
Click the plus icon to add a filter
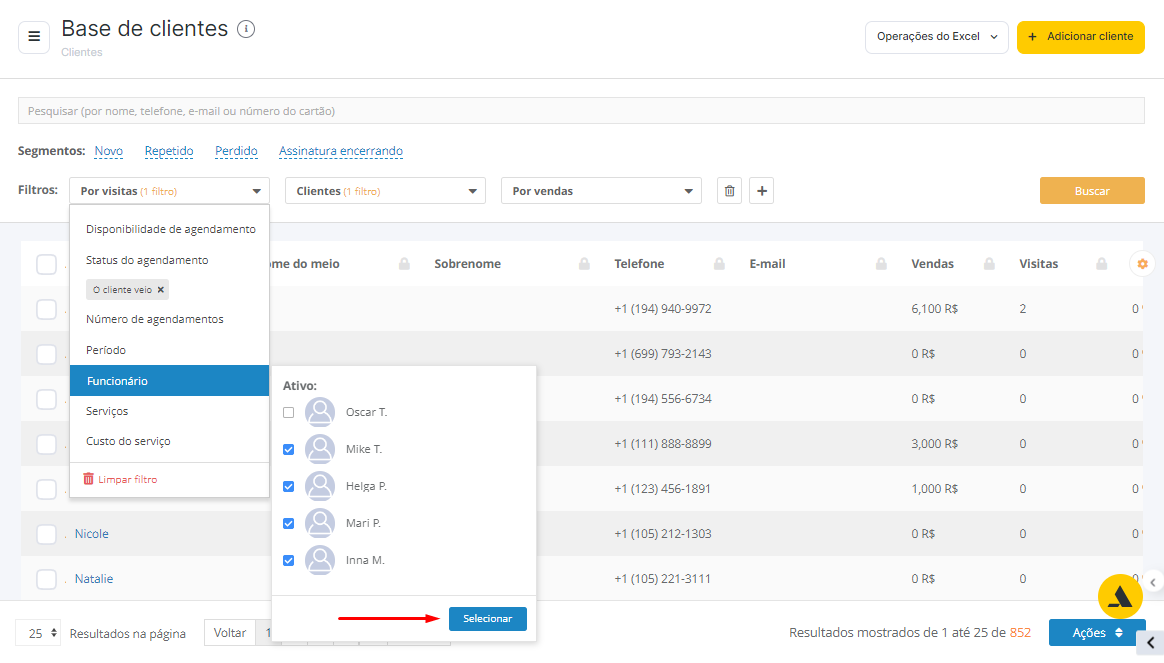pyautogui.click(x=762, y=191)
